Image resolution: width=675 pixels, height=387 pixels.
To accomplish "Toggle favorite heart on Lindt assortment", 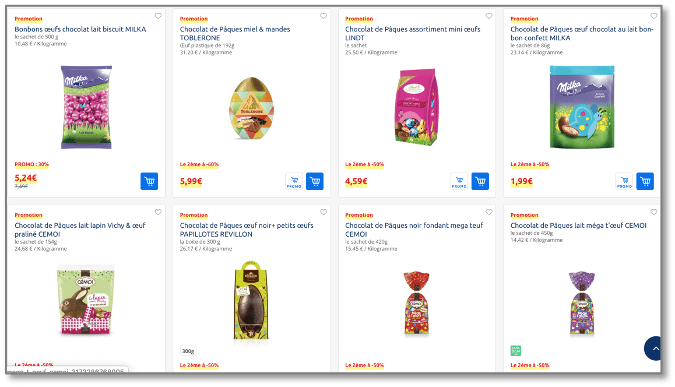I will [x=489, y=16].
